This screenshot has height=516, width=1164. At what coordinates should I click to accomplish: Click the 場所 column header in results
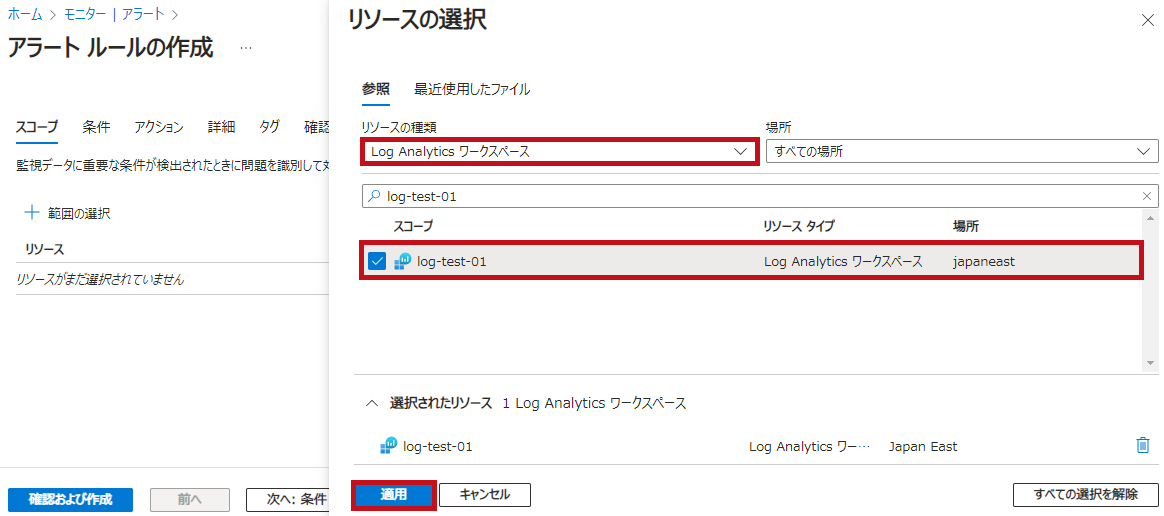(966, 226)
